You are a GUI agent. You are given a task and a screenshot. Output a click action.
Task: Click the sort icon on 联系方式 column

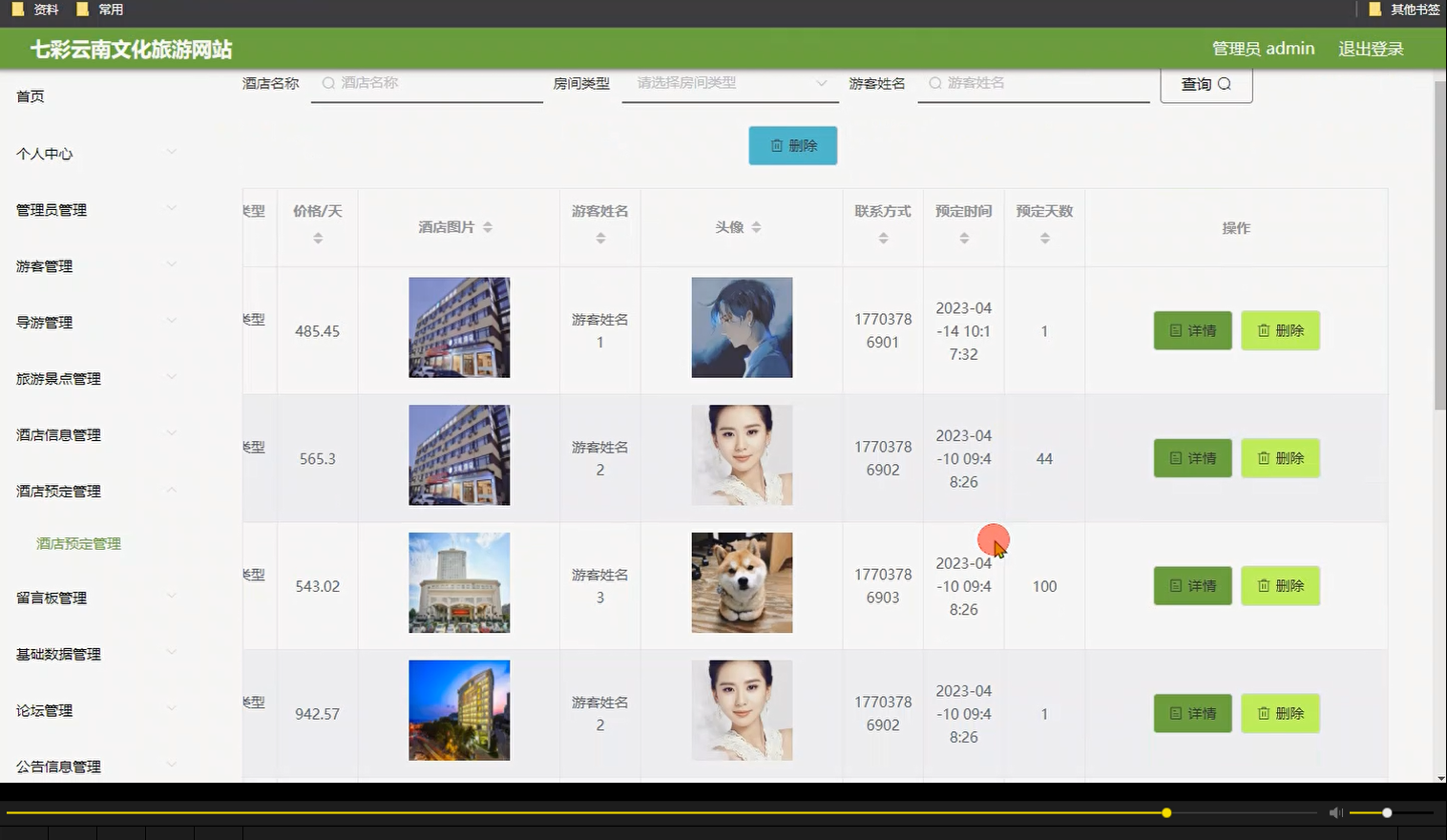pyautogui.click(x=882, y=238)
